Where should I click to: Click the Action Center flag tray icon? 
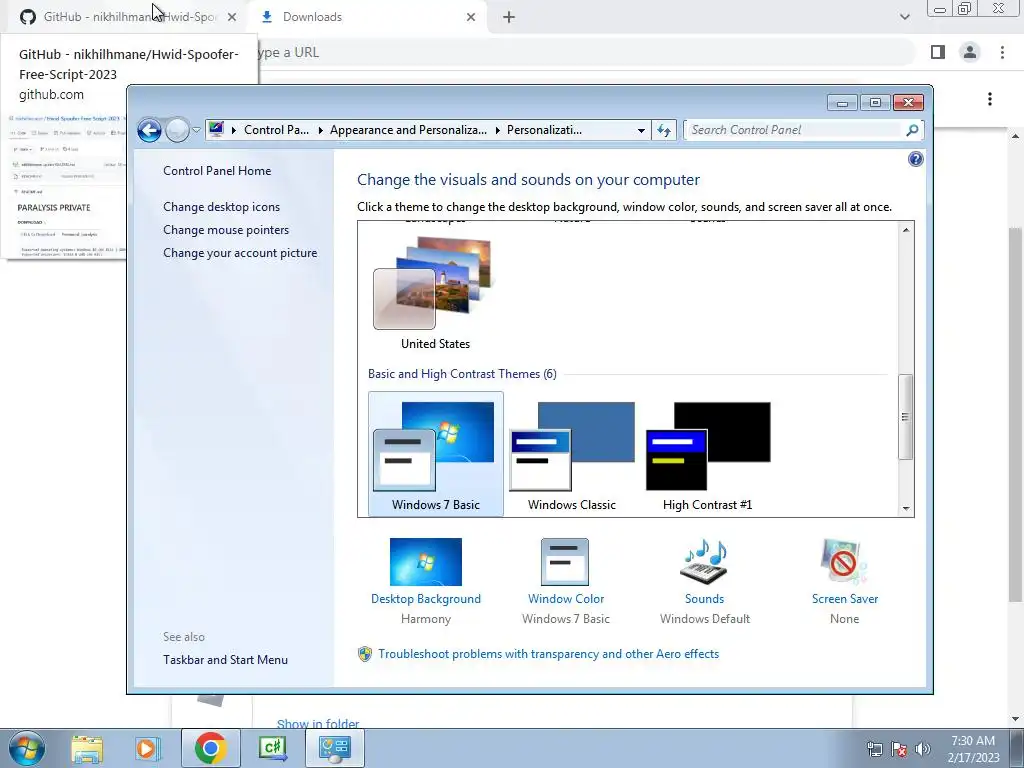click(x=899, y=749)
